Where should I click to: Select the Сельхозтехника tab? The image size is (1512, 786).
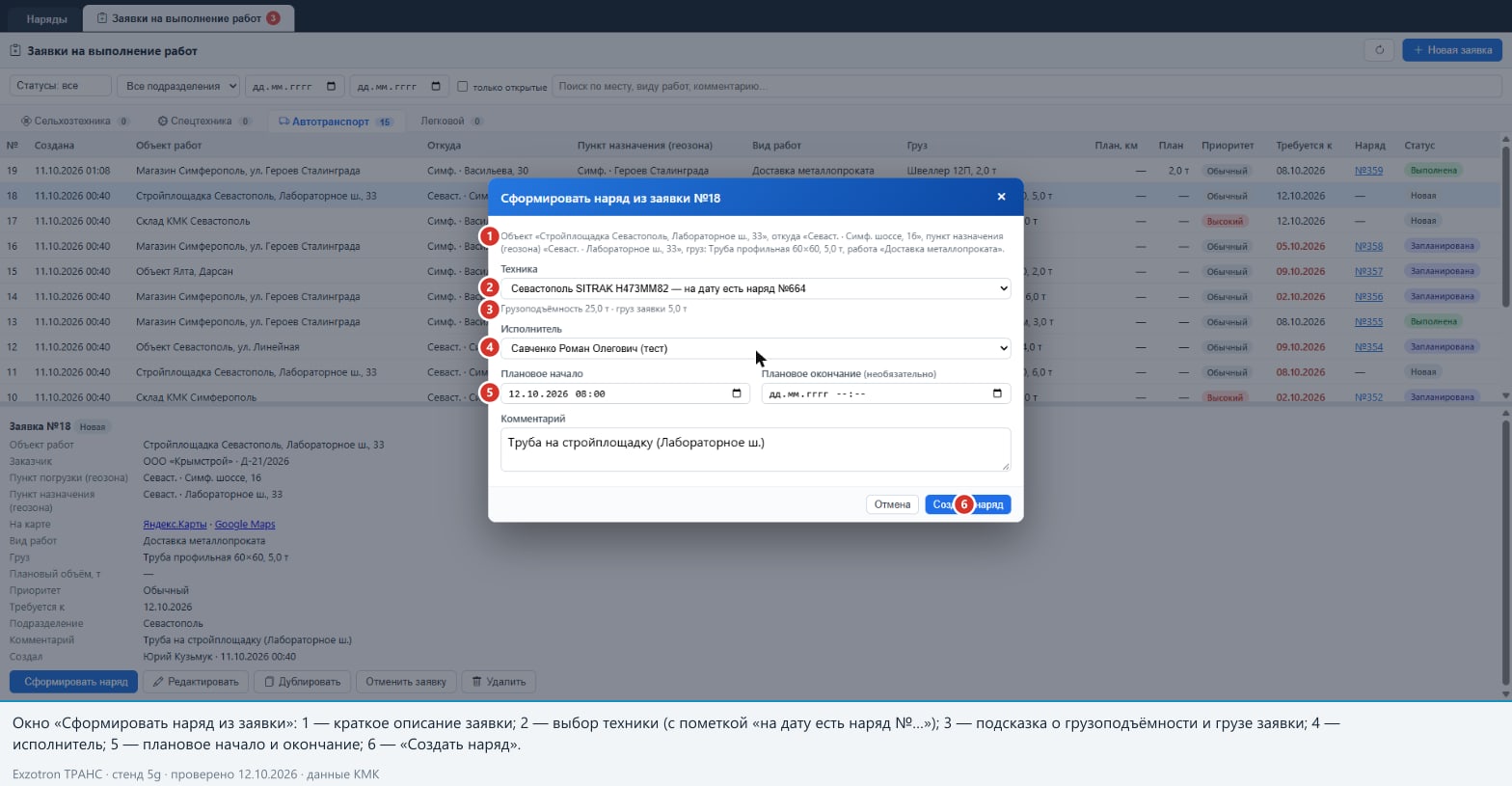[74, 122]
